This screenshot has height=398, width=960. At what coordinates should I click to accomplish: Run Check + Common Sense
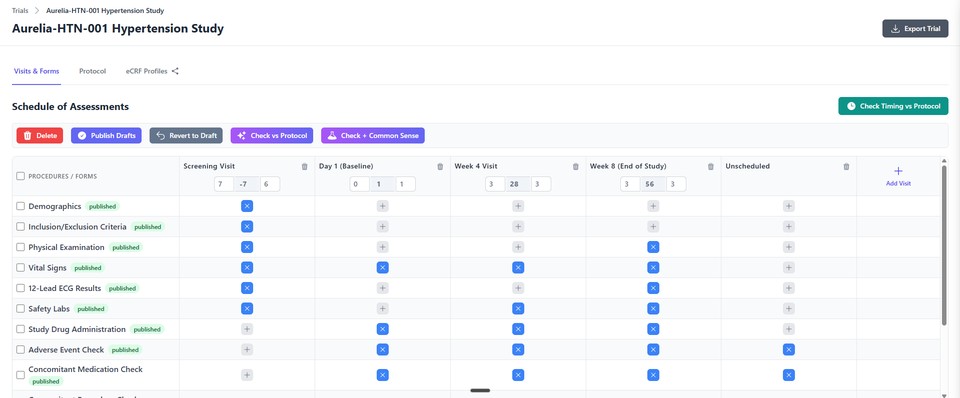373,135
